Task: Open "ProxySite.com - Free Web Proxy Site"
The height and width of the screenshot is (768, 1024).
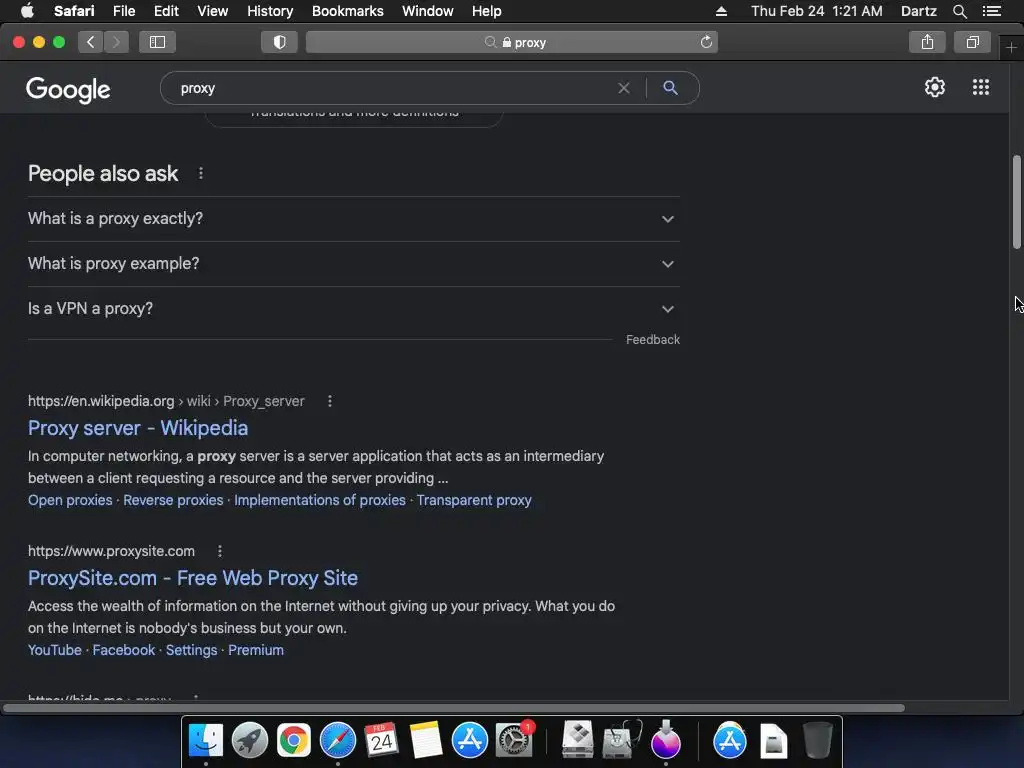Action: coord(193,579)
